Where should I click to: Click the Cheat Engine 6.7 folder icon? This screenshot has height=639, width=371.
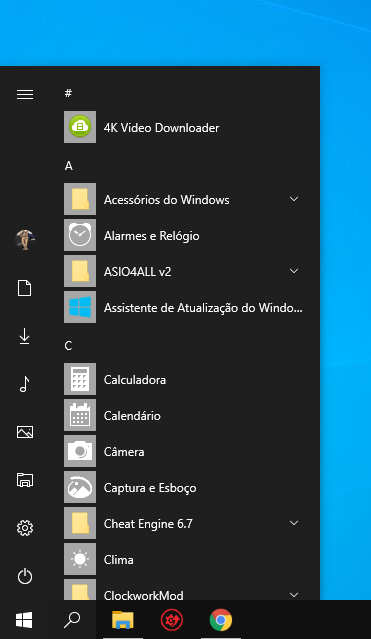(x=80, y=523)
